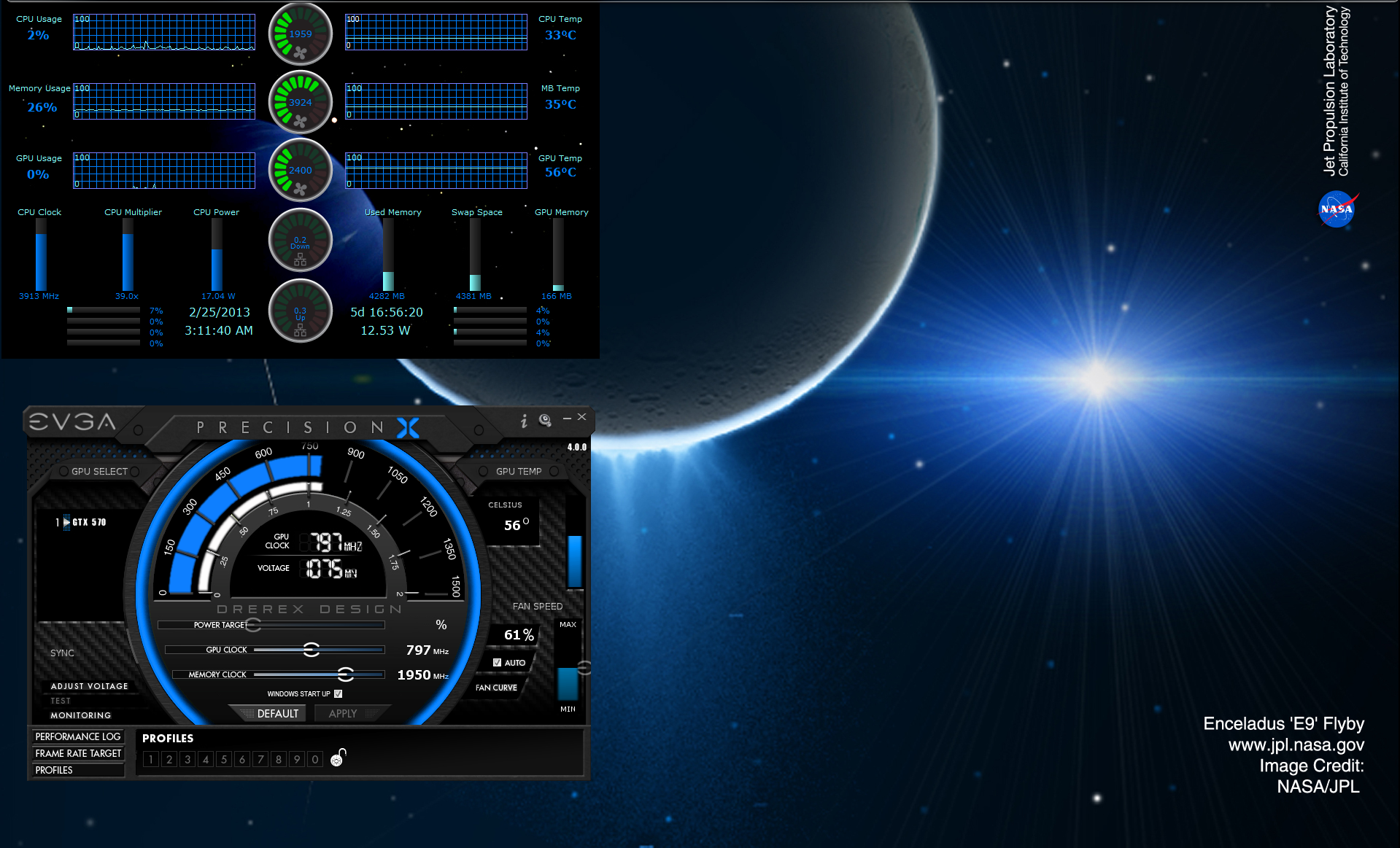Screen dimensions: 1400x848
Task: Click the 56° Celsius temperature readout
Action: tap(517, 525)
